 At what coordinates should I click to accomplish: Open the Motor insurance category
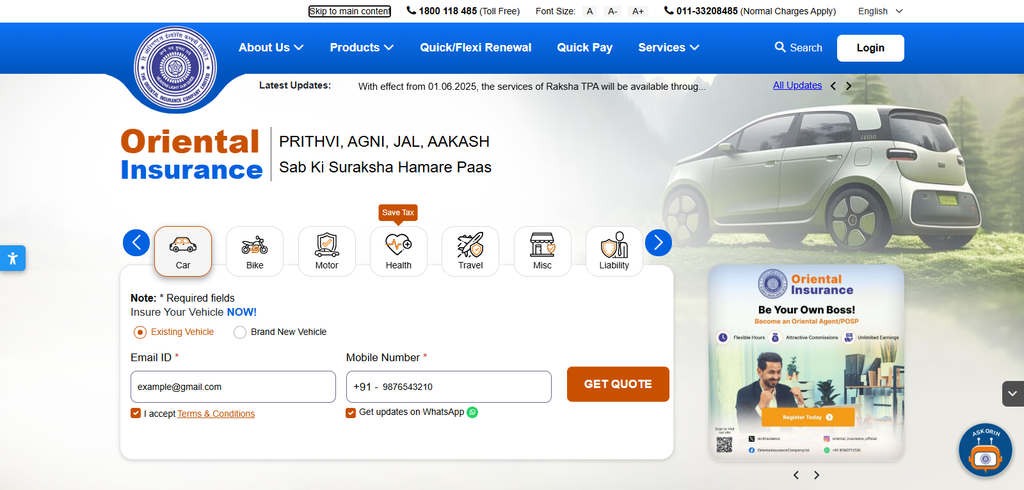(327, 251)
